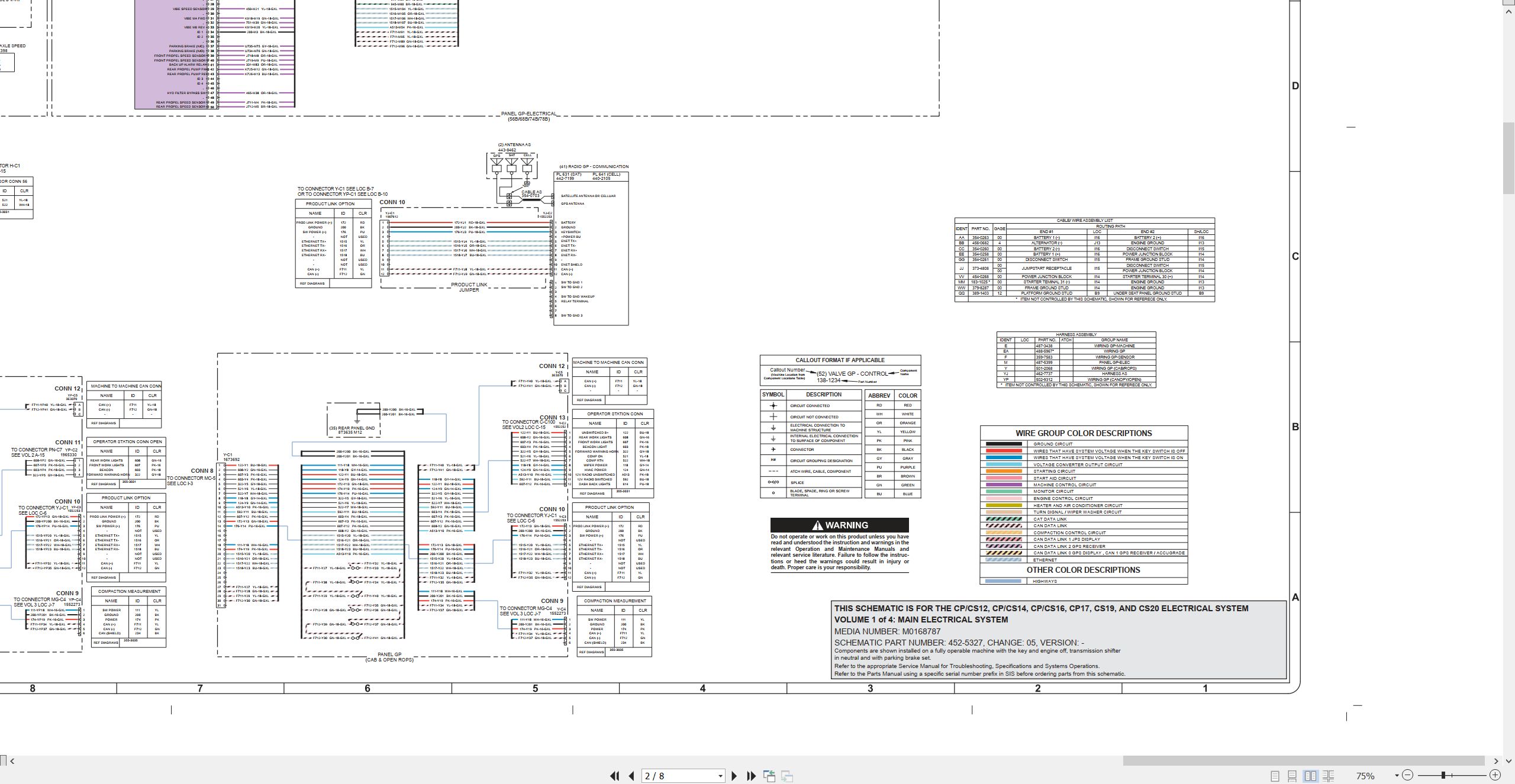Click 'VOLUME 1 of 4: MAIN ELECTRICAL SYSTEM'
This screenshot has width=1515, height=784.
[921, 620]
